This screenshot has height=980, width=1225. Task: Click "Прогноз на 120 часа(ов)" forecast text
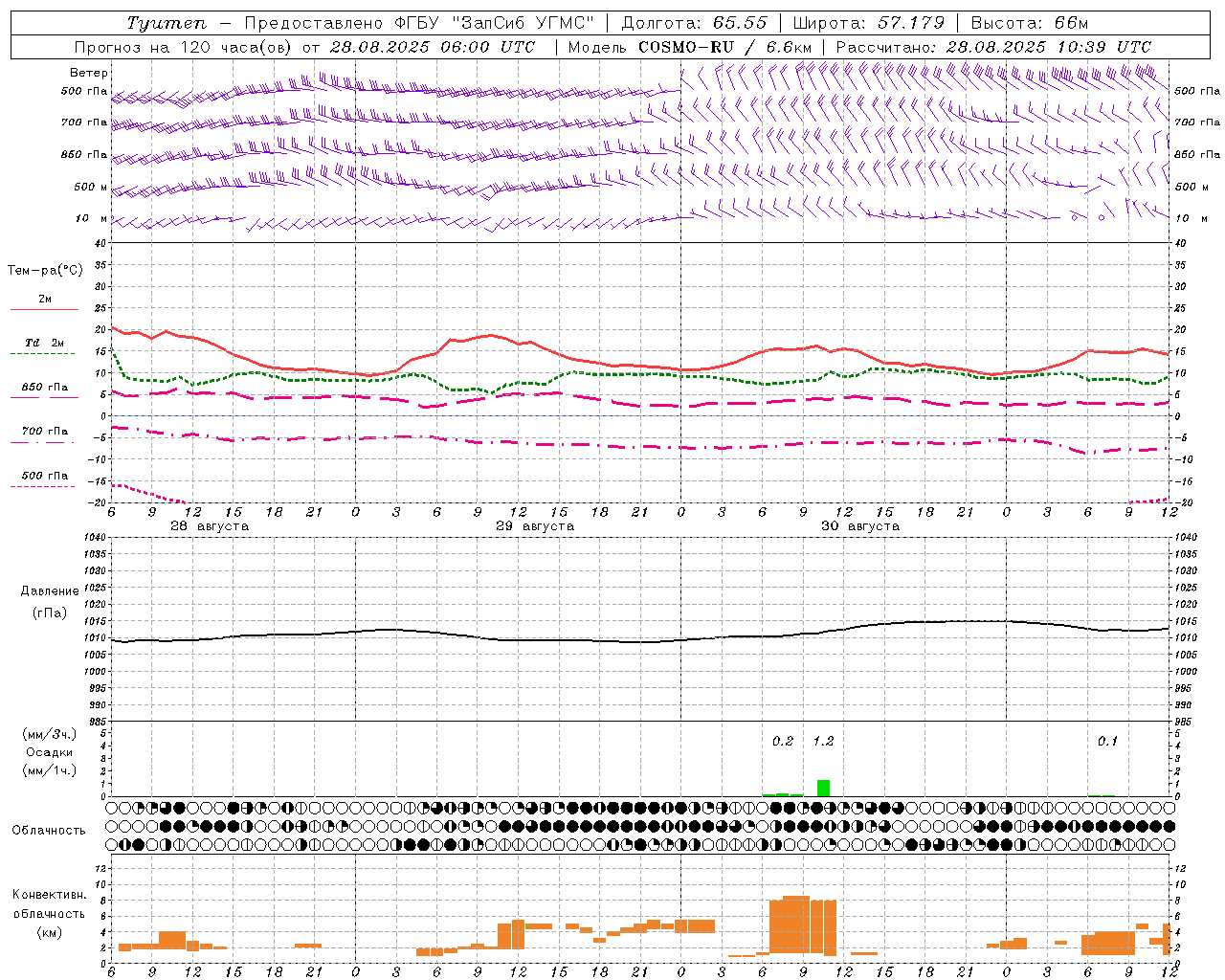tap(185, 47)
